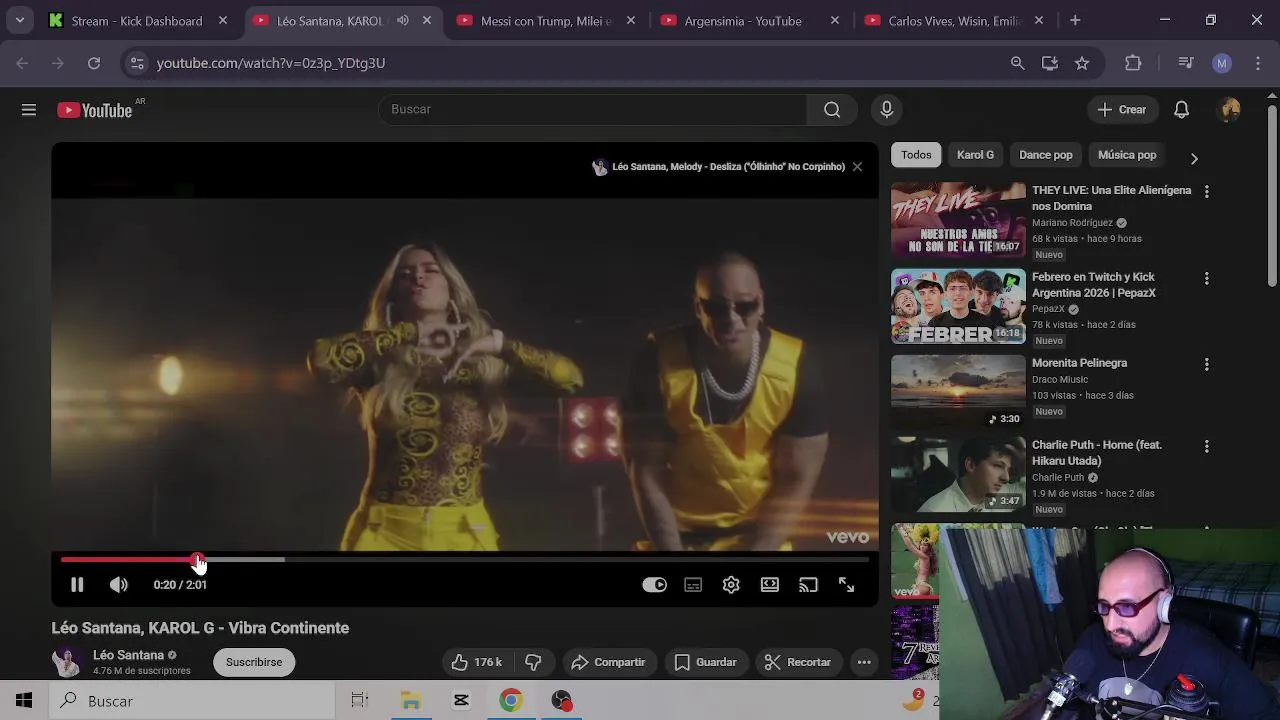Switch to theater mode view

(x=770, y=585)
